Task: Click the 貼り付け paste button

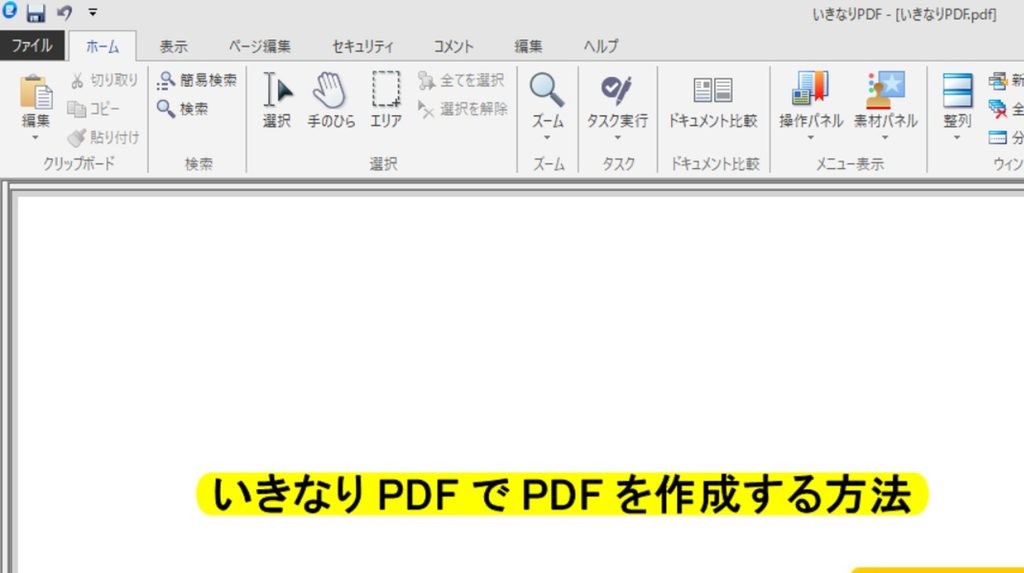Action: point(104,137)
